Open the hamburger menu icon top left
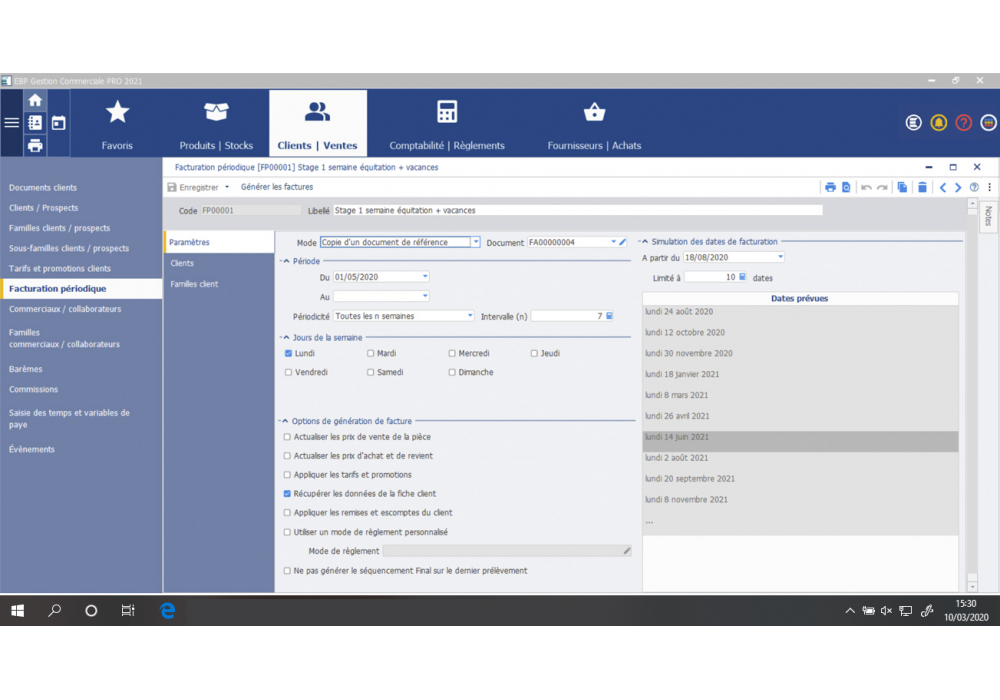The image size is (1000, 700). [11, 122]
